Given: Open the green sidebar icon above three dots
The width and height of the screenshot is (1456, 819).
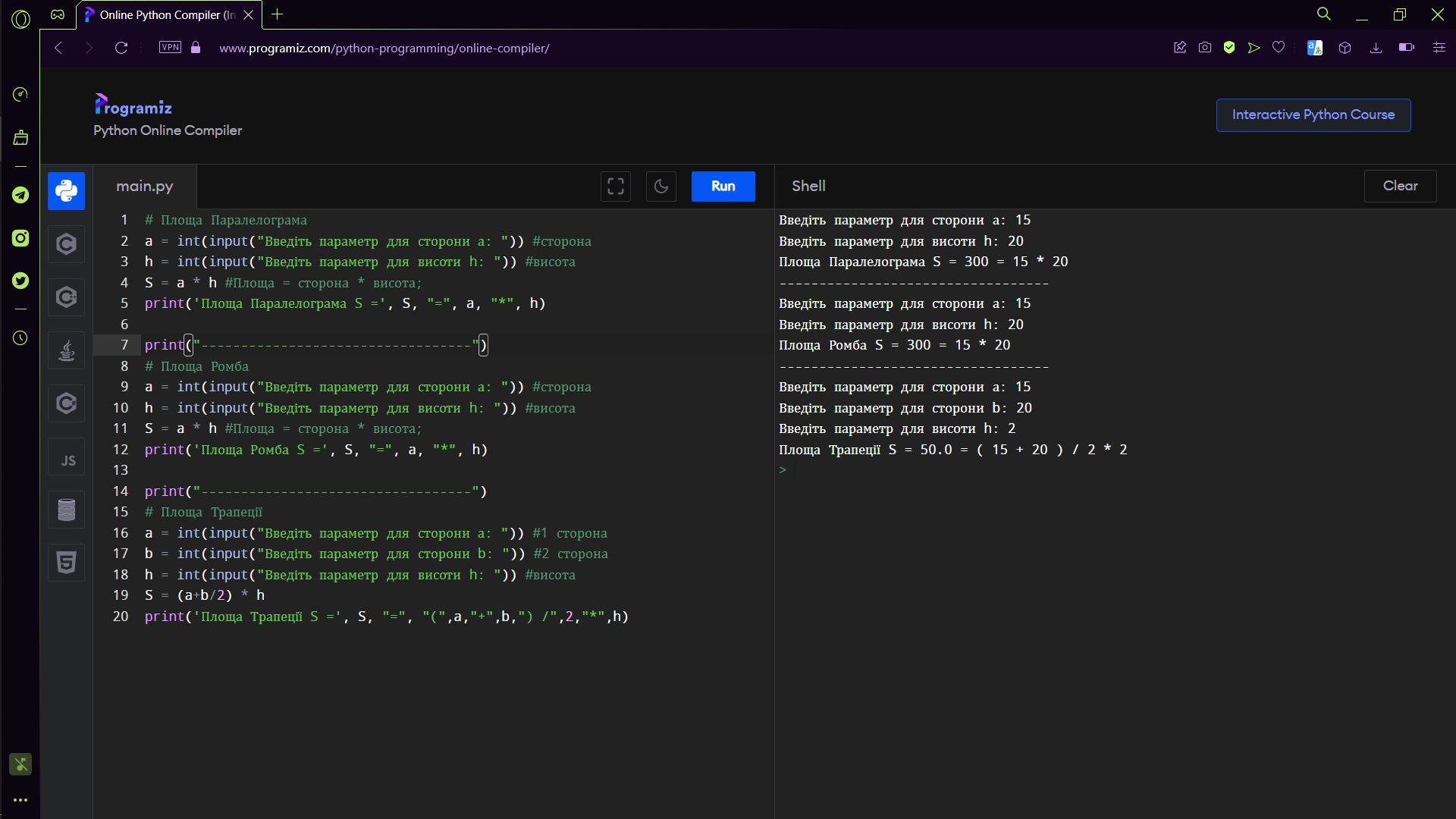Looking at the screenshot, I should 20,764.
